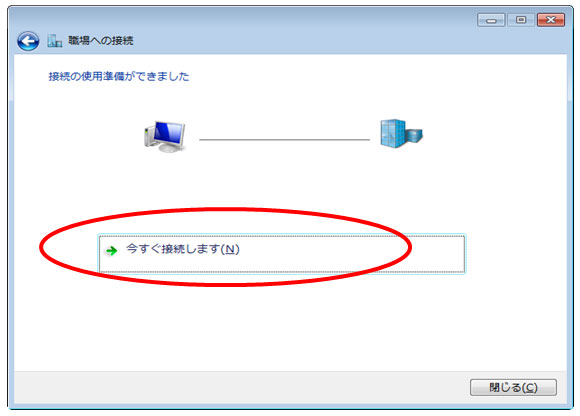Click the underlined N in 今すぐ接続します(N)
This screenshot has height=416, width=580.
point(230,249)
